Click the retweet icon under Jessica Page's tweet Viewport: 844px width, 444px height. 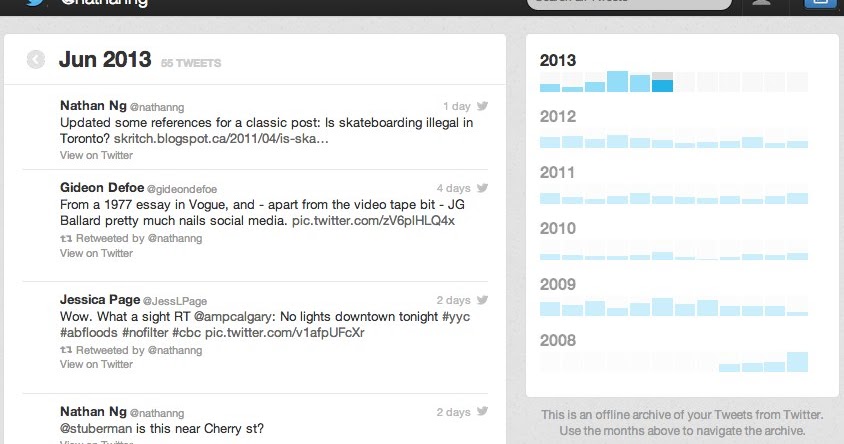coord(66,350)
